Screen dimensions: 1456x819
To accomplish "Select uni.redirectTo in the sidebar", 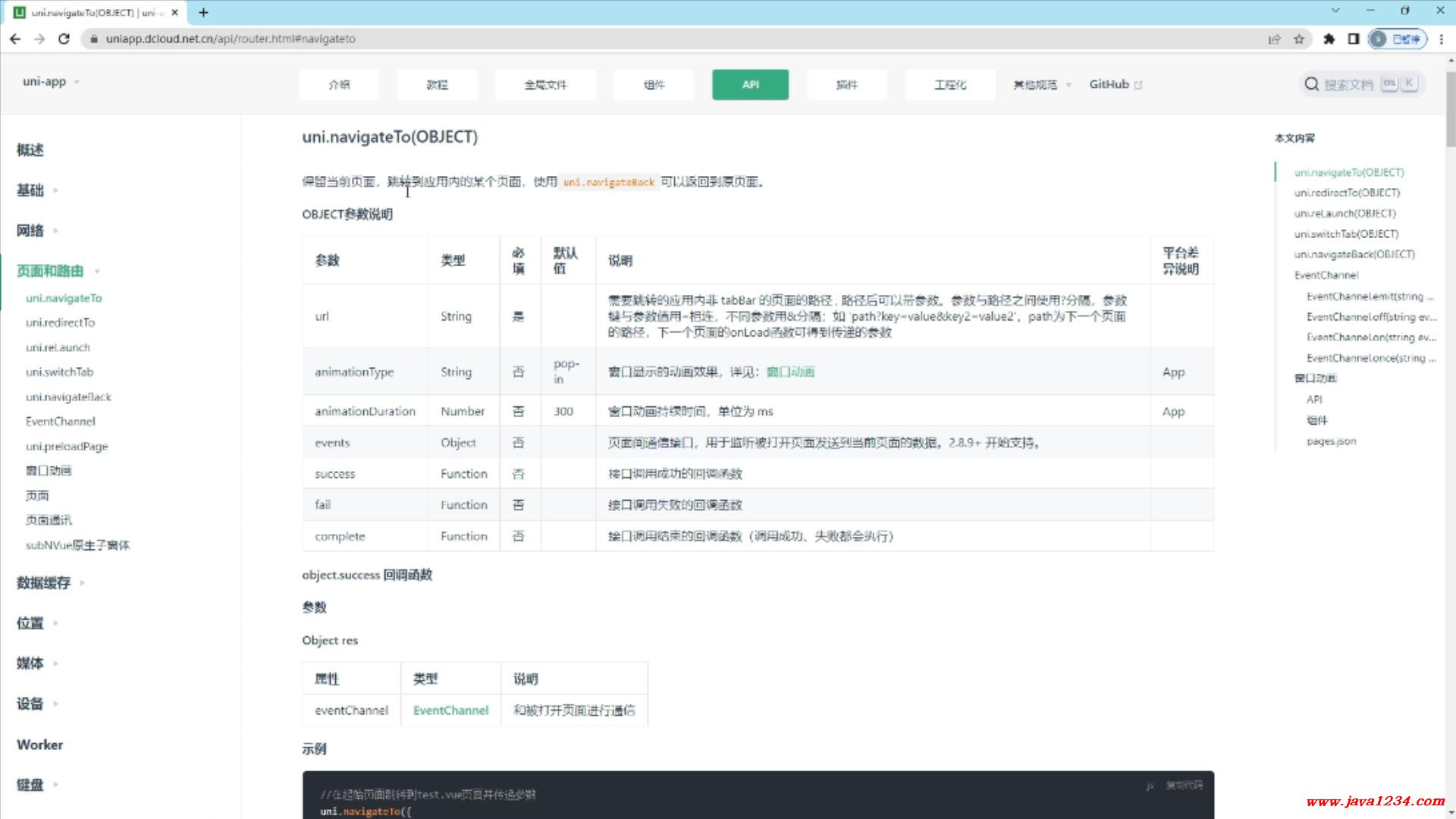I will 61,322.
